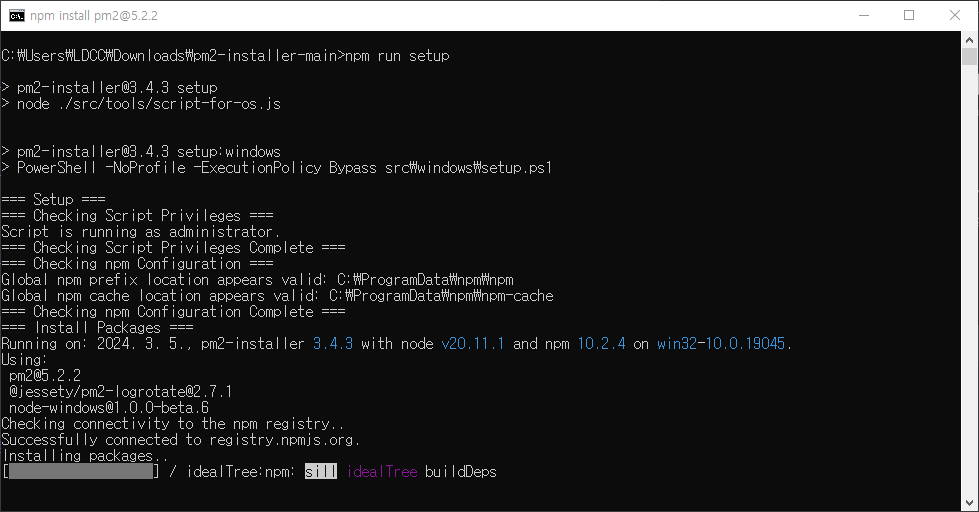Click the blue win32-10.0.19045 text
The width and height of the screenshot is (979, 512).
pos(721,343)
